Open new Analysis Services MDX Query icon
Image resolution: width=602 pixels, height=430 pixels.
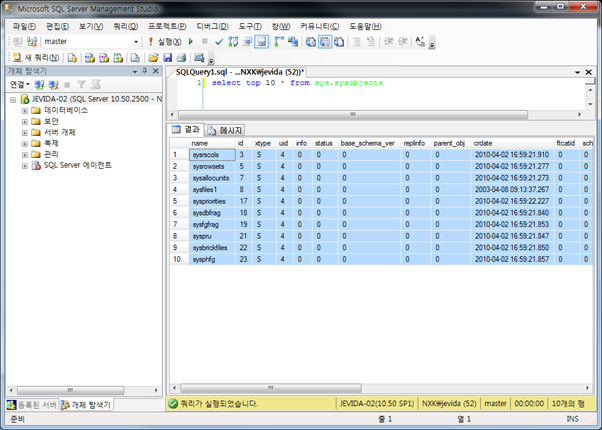coord(90,58)
